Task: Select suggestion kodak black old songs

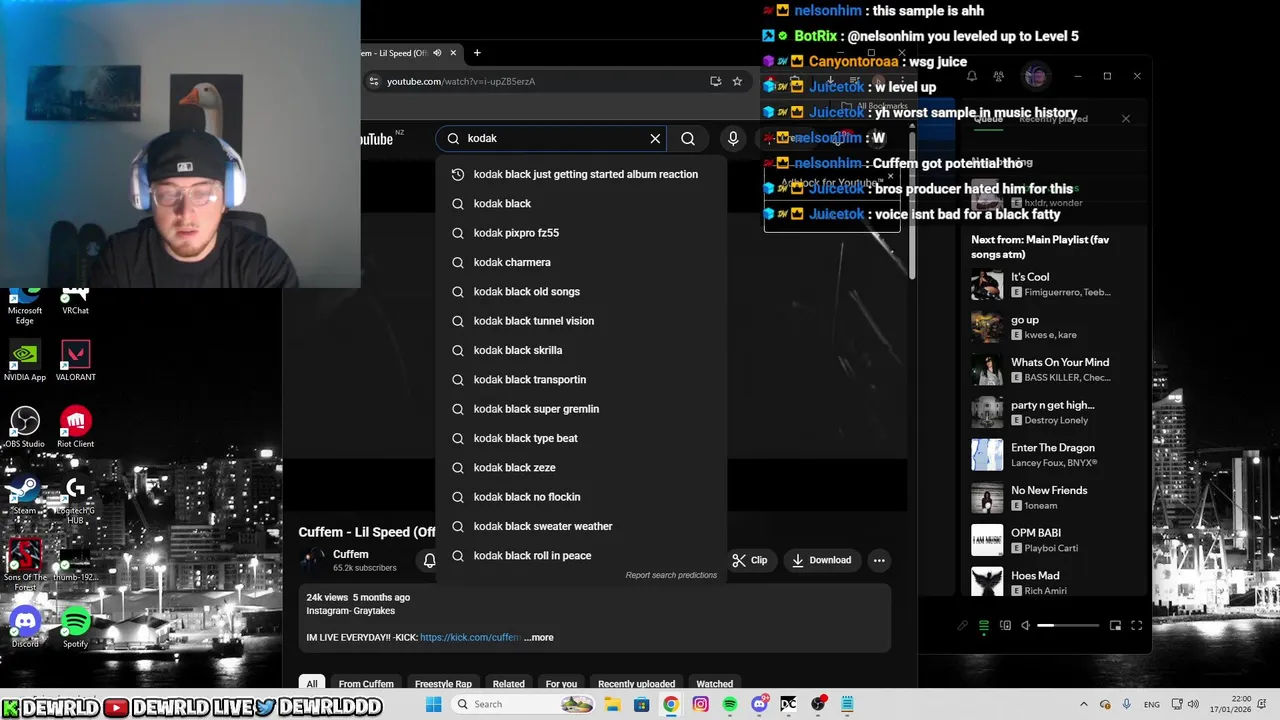Action: tap(581, 291)
